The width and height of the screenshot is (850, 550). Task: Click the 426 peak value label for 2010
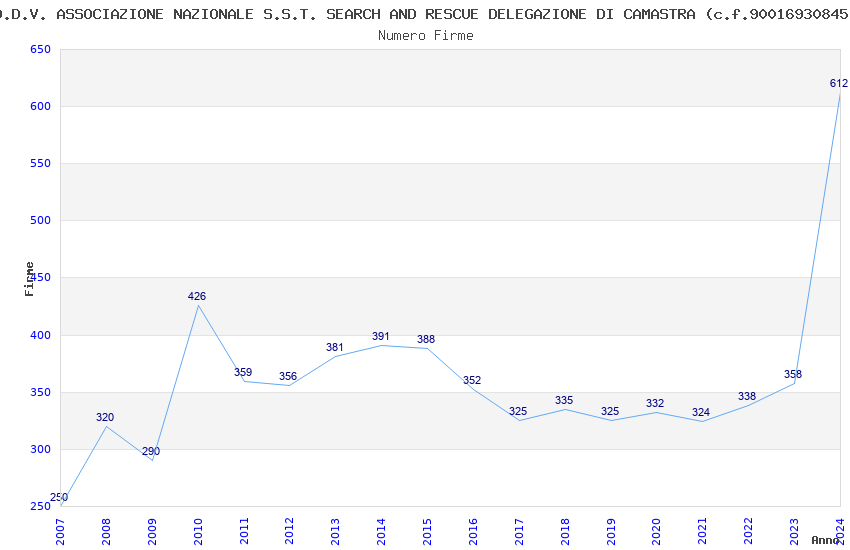point(197,296)
